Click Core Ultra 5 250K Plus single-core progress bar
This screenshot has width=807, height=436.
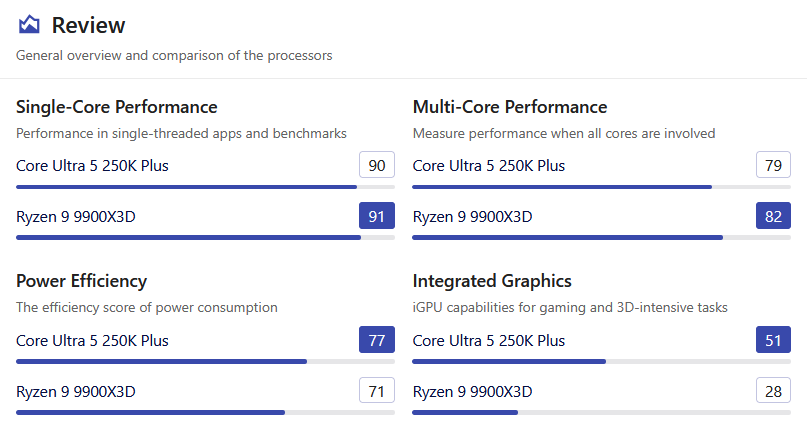coord(205,187)
